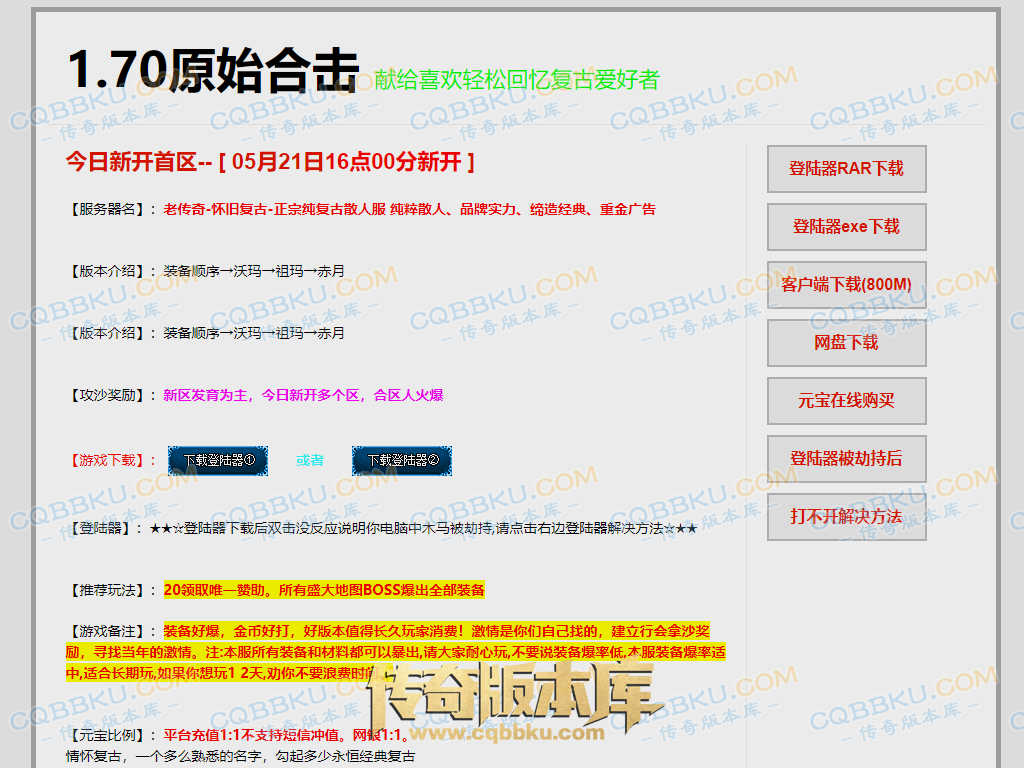1024x768 pixels.
Task: Select the red 服务器名 description text
Action: point(409,210)
